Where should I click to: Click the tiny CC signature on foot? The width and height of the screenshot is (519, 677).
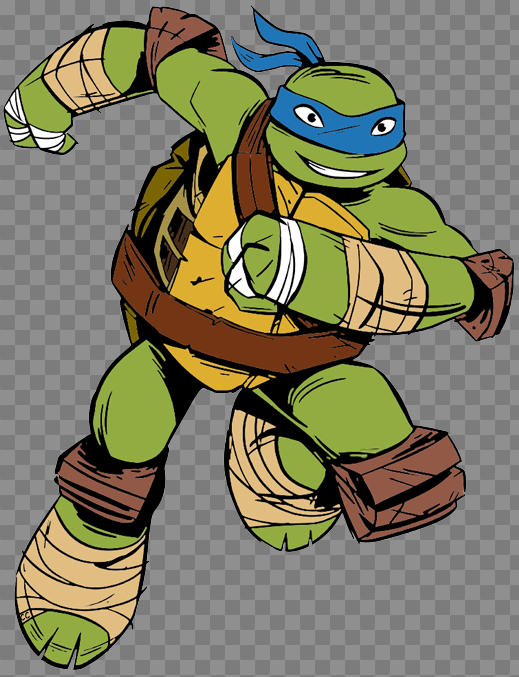pyautogui.click(x=25, y=616)
